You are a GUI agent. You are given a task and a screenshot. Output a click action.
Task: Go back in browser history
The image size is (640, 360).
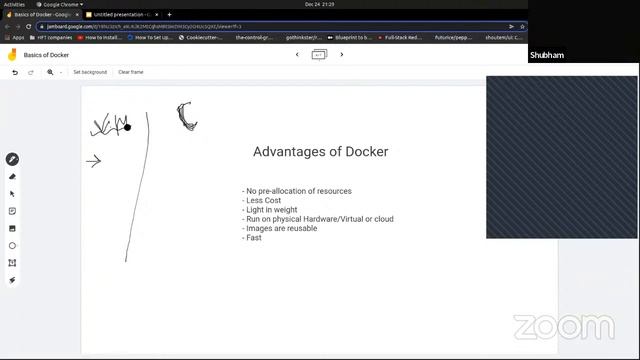click(7, 27)
